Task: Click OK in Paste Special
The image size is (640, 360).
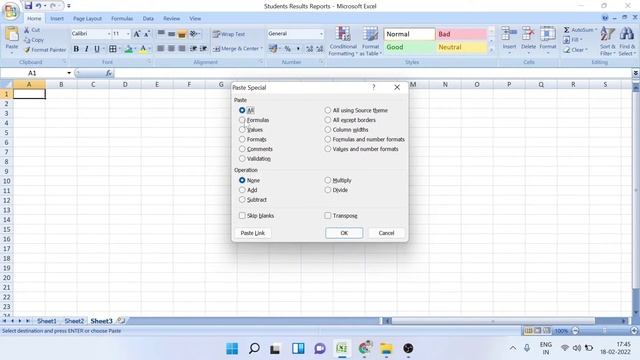Action: tap(344, 233)
